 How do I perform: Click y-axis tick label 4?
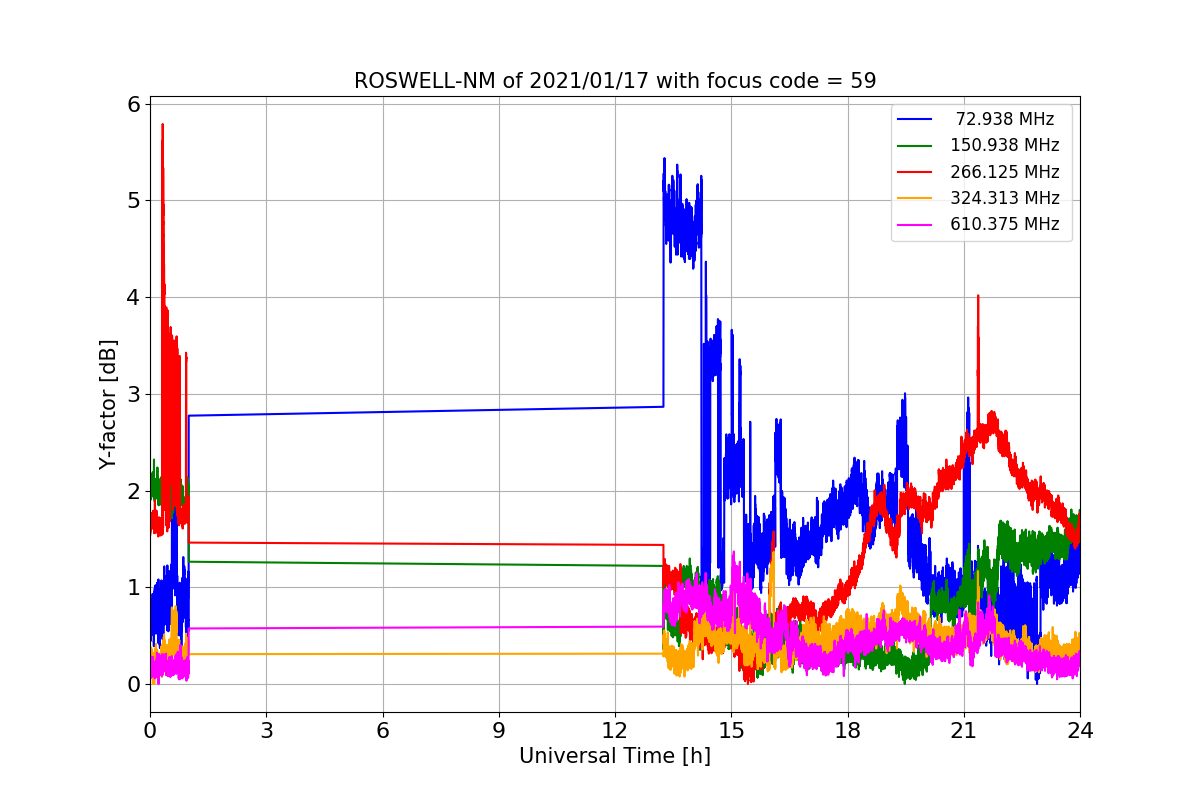tap(135, 298)
